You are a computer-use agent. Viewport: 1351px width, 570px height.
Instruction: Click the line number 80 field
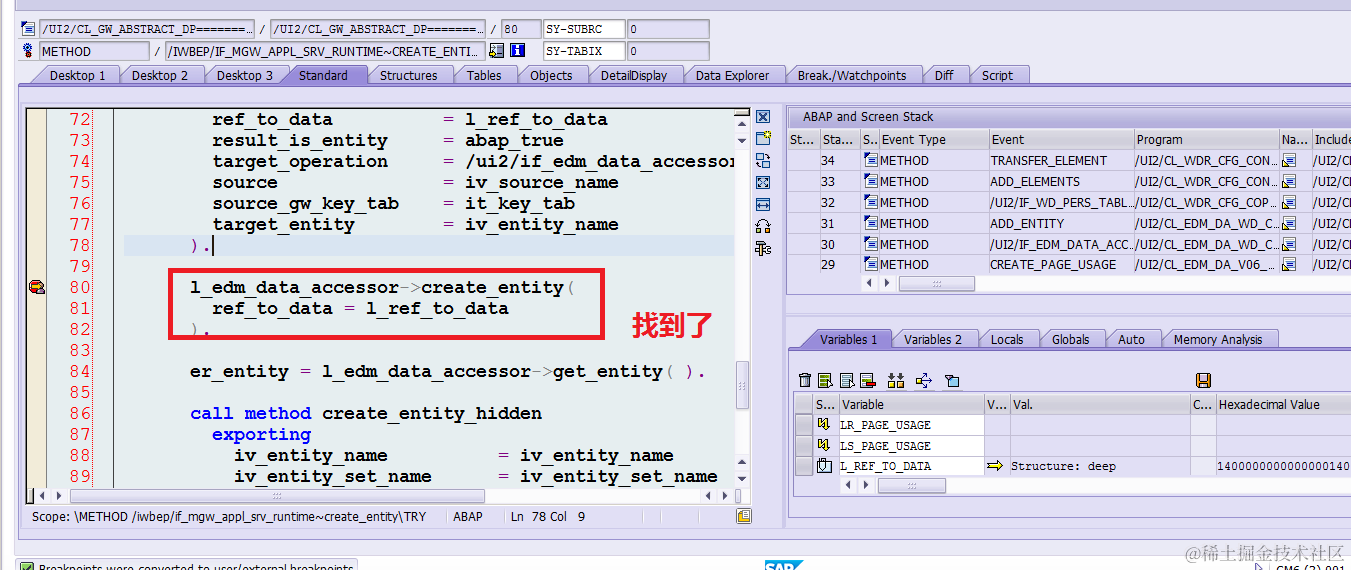(519, 29)
